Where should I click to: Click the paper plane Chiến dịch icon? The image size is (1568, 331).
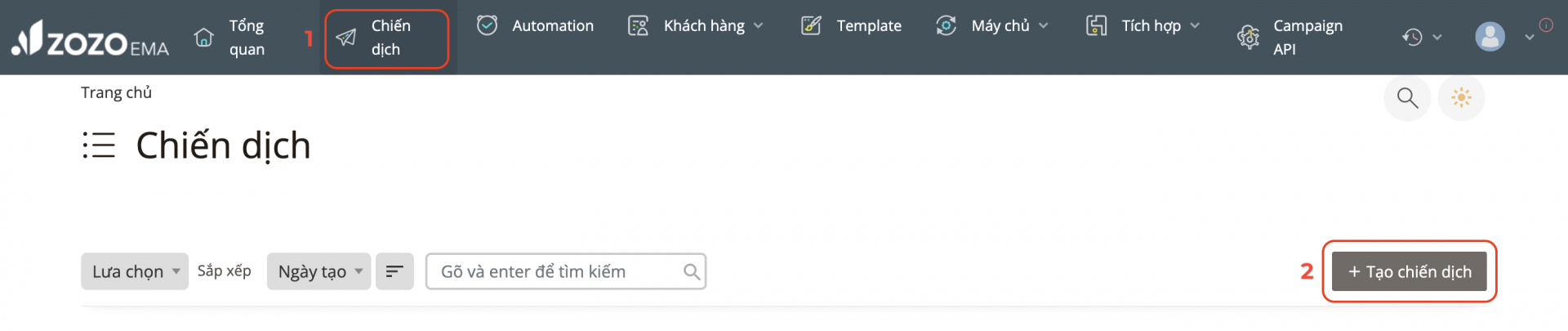click(x=345, y=38)
